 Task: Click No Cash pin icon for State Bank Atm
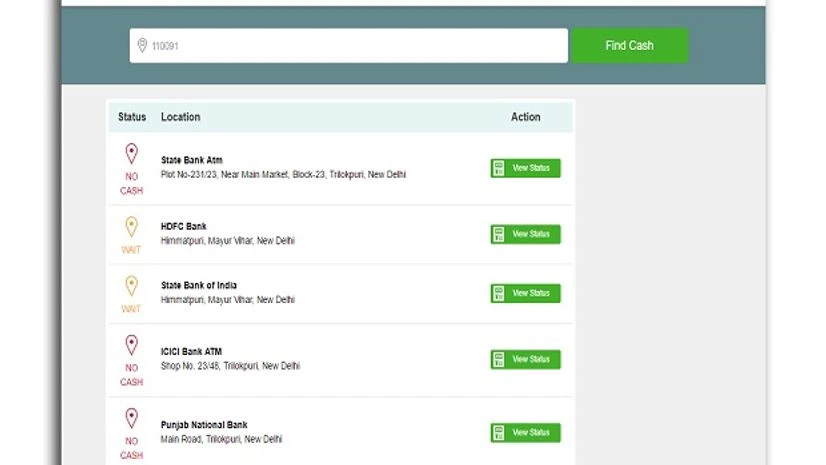[x=131, y=154]
